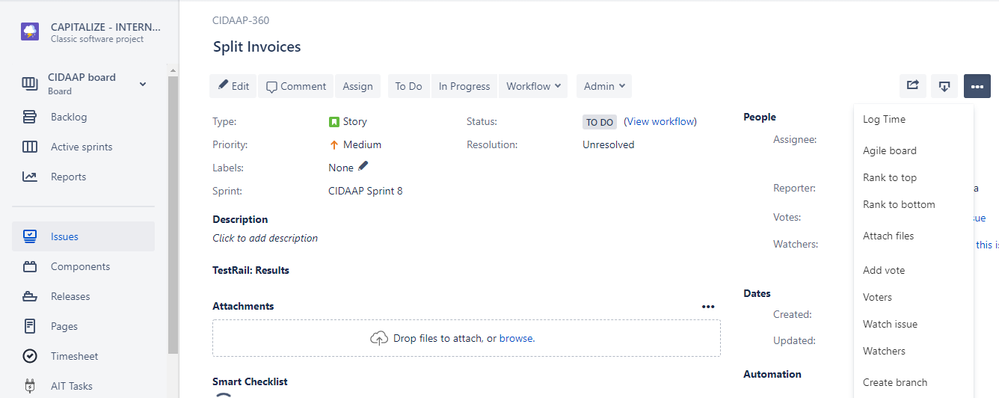The height and width of the screenshot is (398, 999).
Task: Select Add vote from the menu
Action: (x=913, y=271)
